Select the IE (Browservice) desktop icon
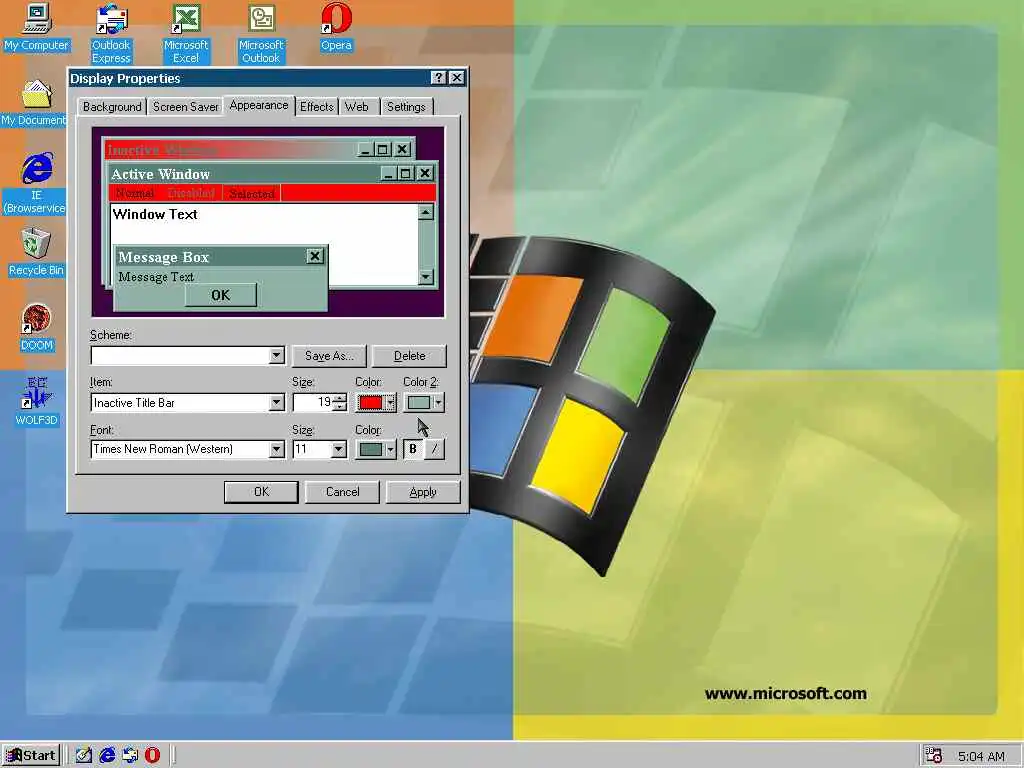 pos(36,184)
